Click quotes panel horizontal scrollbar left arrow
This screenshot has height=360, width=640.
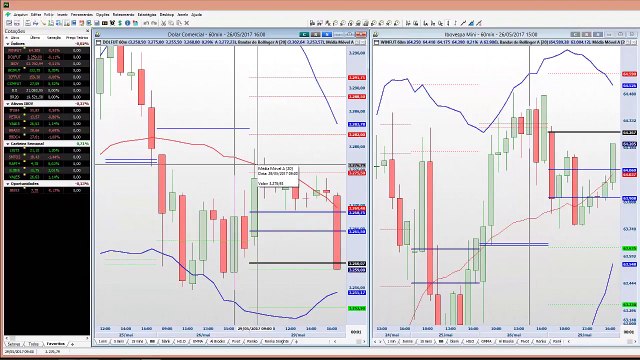point(7,338)
